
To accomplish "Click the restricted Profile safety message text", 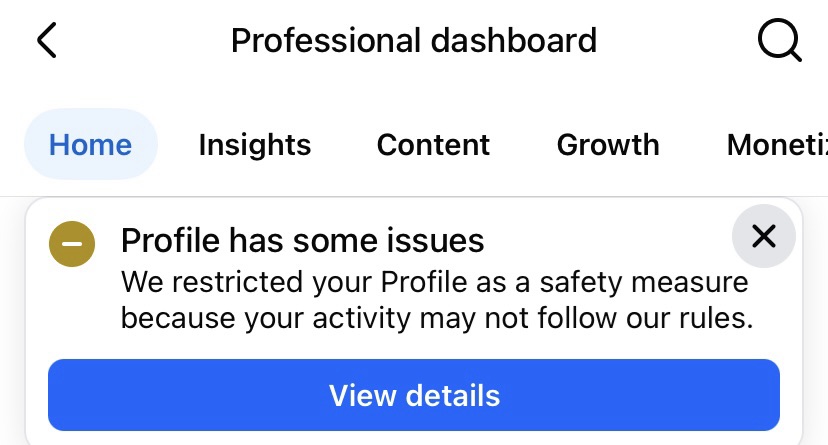I will [437, 300].
